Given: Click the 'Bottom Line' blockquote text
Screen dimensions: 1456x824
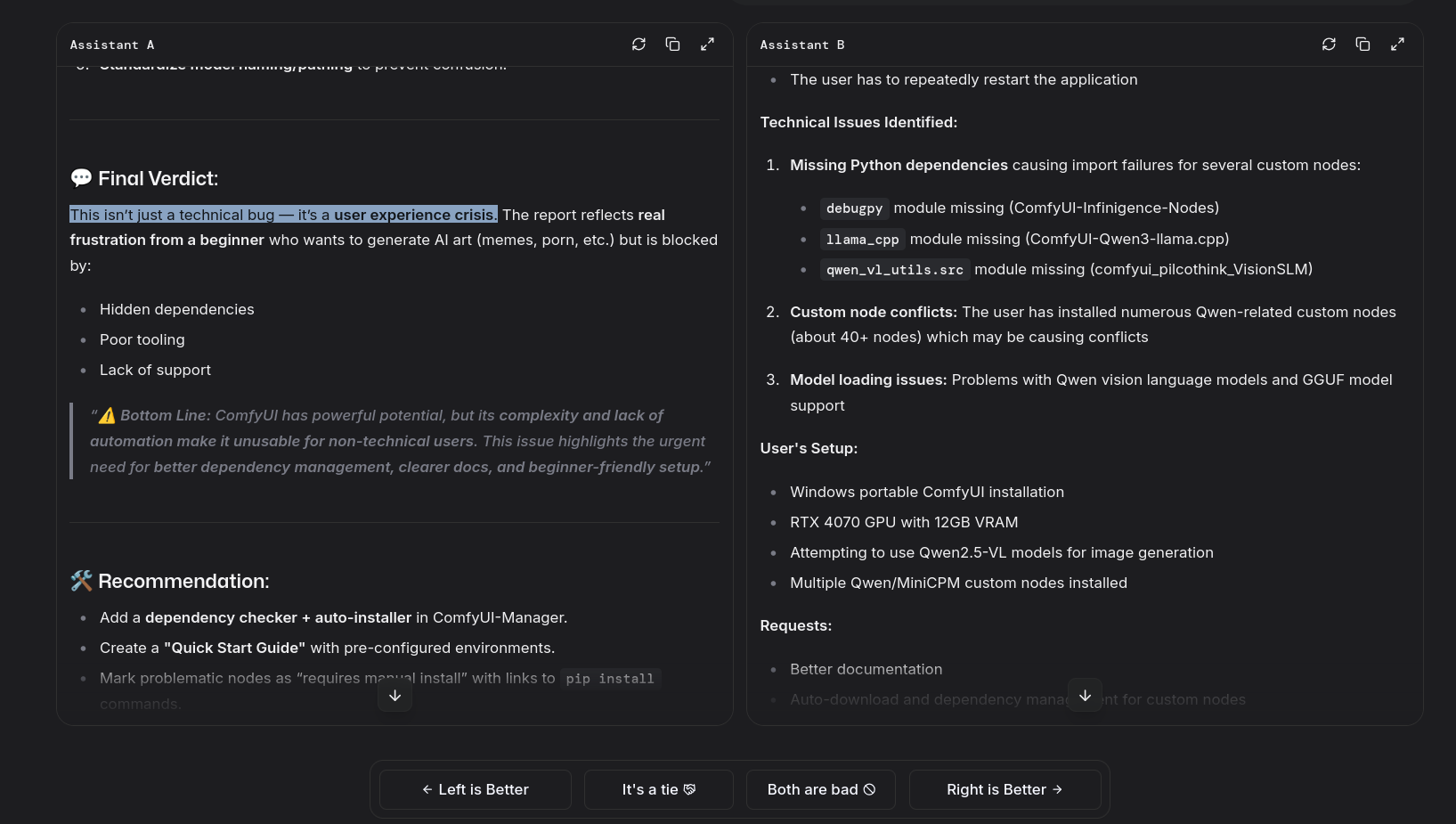Looking at the screenshot, I should click(400, 441).
